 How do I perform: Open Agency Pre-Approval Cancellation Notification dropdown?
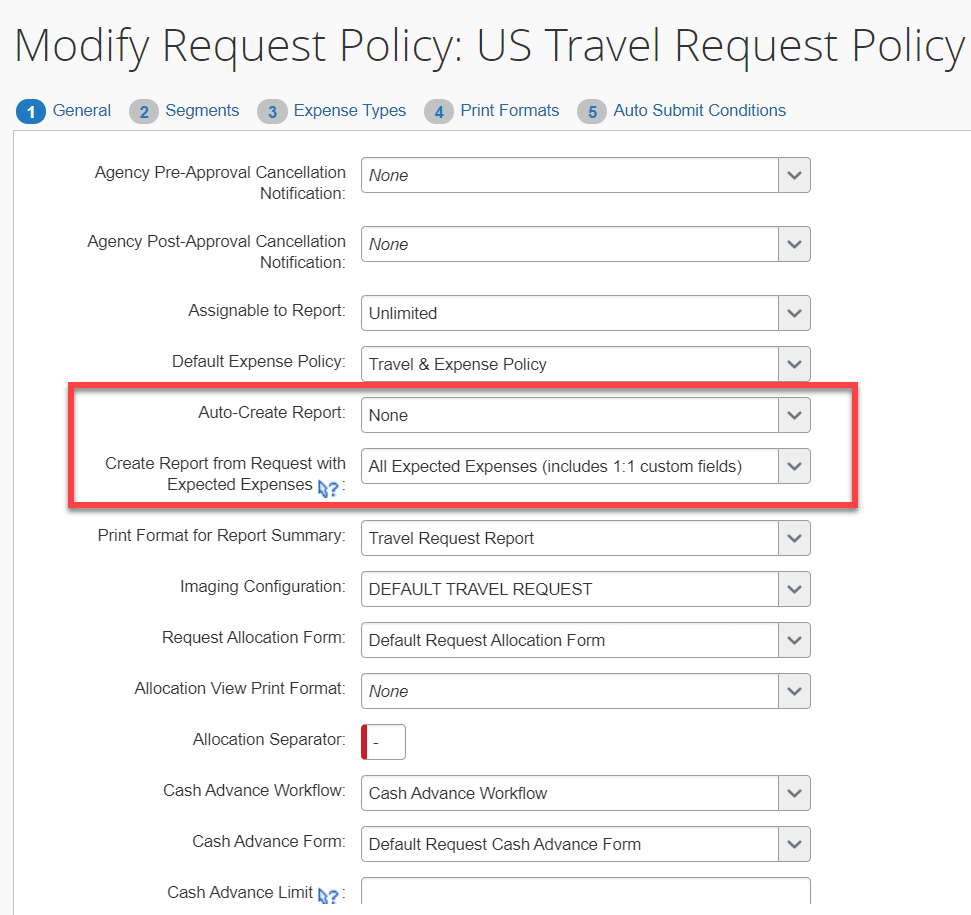794,175
